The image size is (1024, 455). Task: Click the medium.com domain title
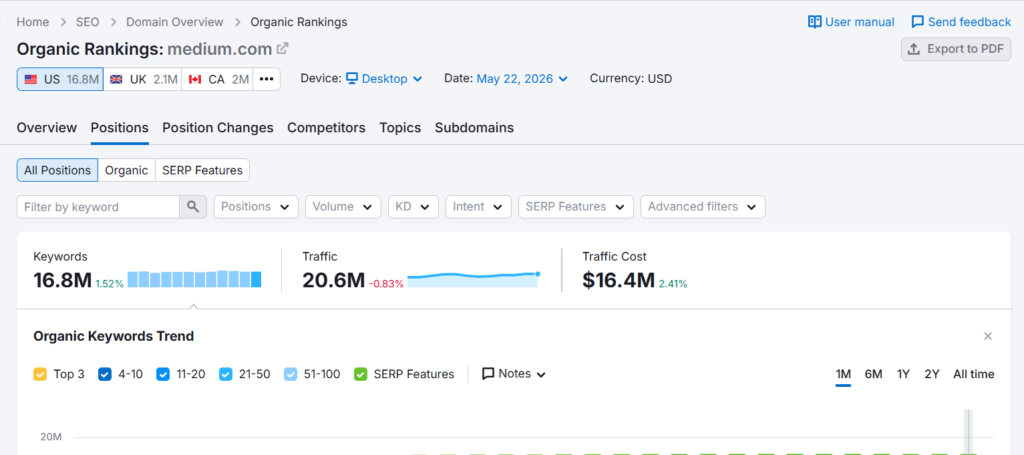(219, 49)
